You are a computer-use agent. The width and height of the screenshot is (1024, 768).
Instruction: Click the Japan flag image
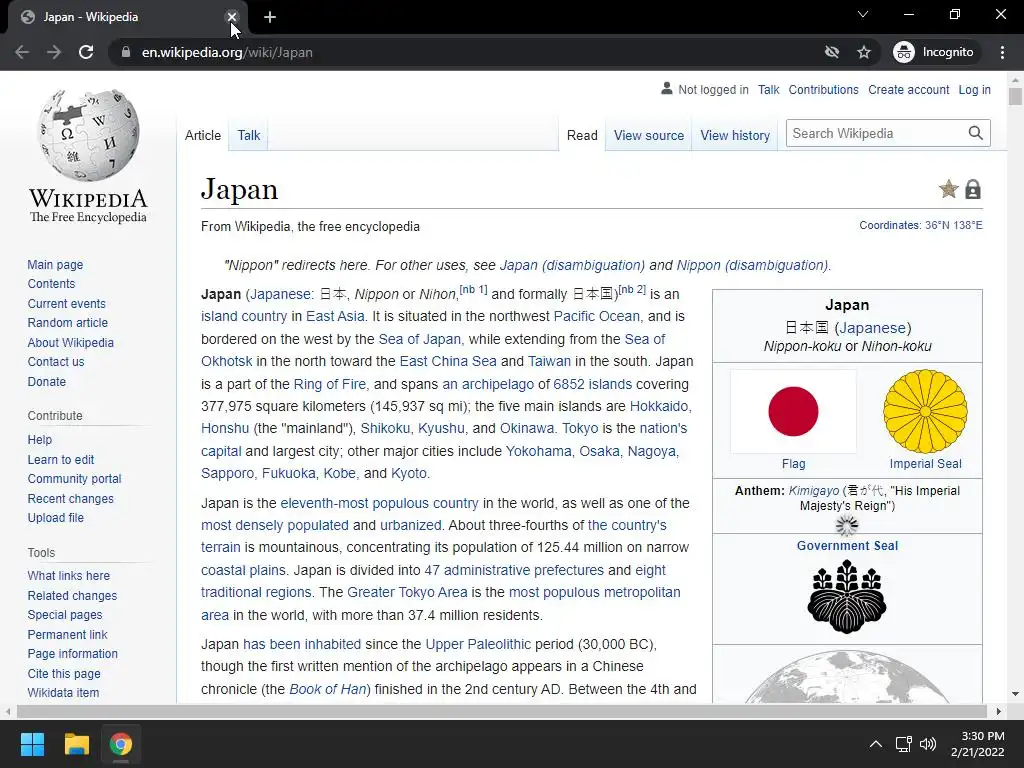click(x=793, y=411)
